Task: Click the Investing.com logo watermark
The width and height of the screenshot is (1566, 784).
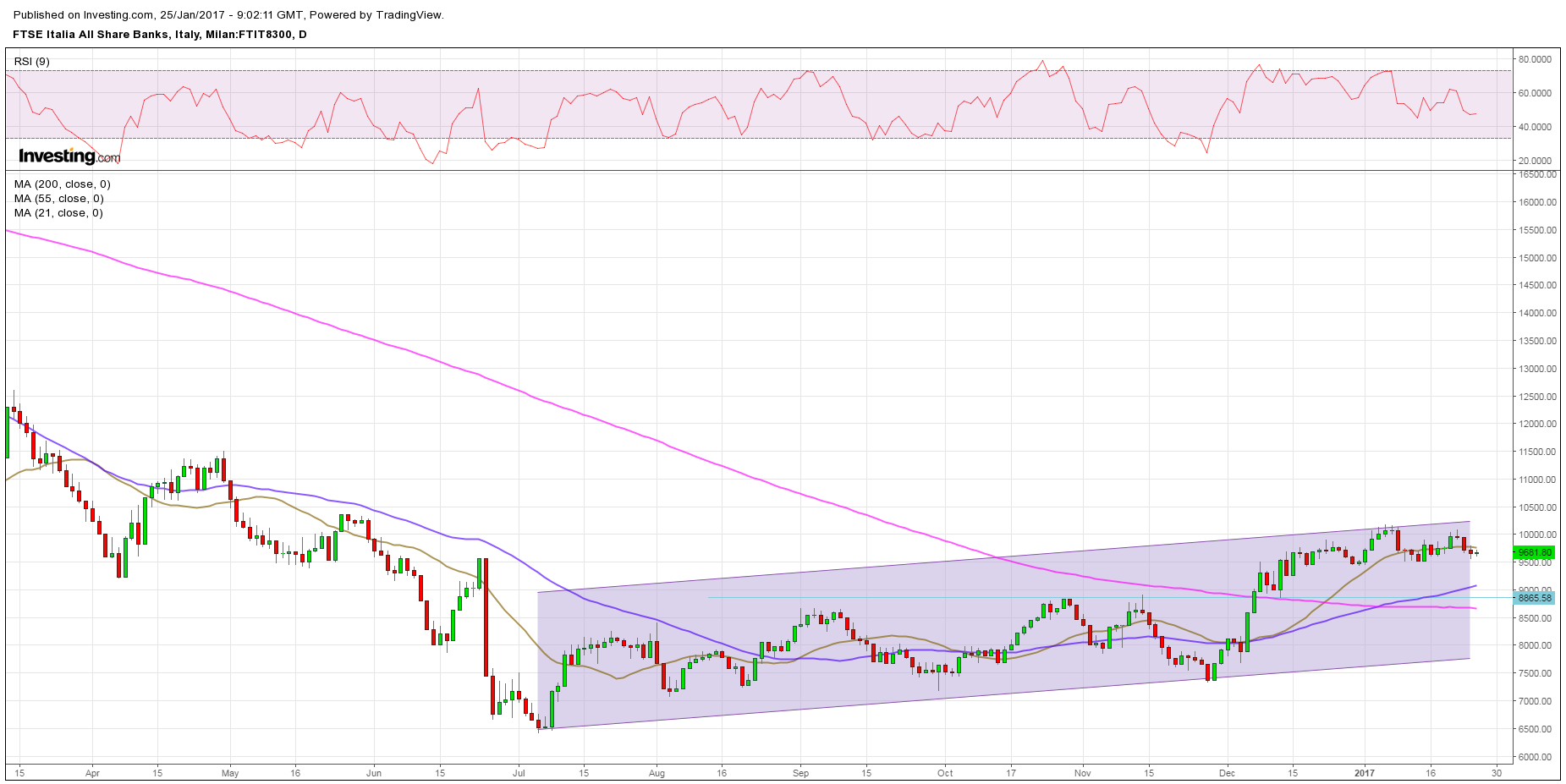Action: click(x=69, y=156)
